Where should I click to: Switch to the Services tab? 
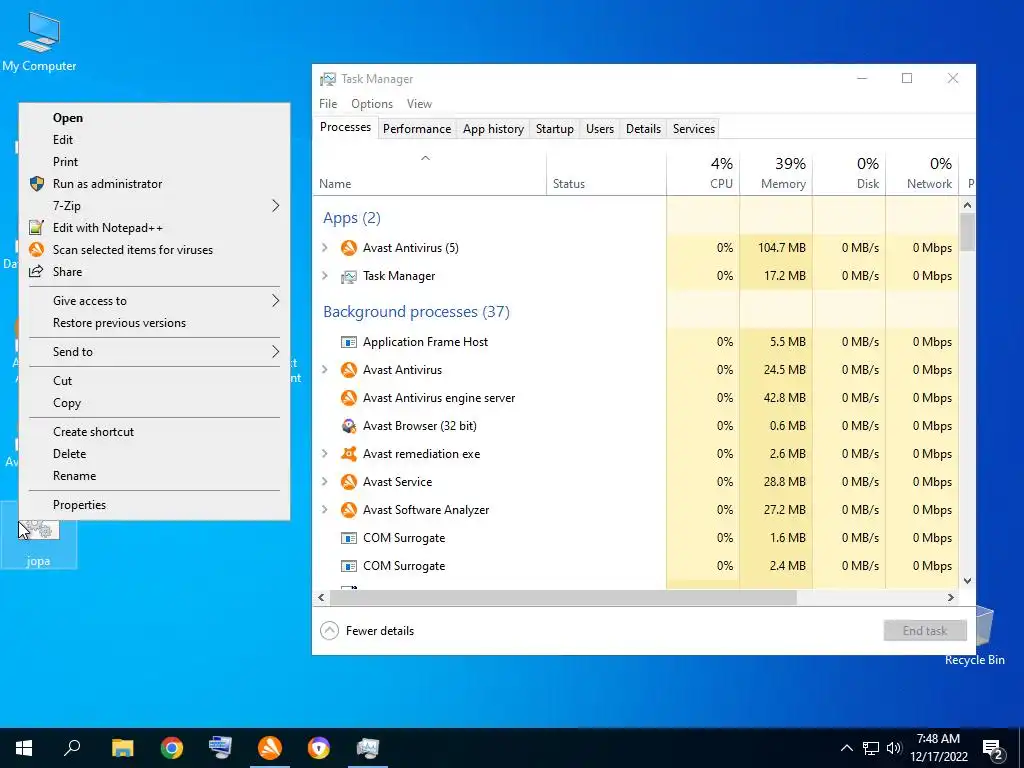[x=694, y=129]
